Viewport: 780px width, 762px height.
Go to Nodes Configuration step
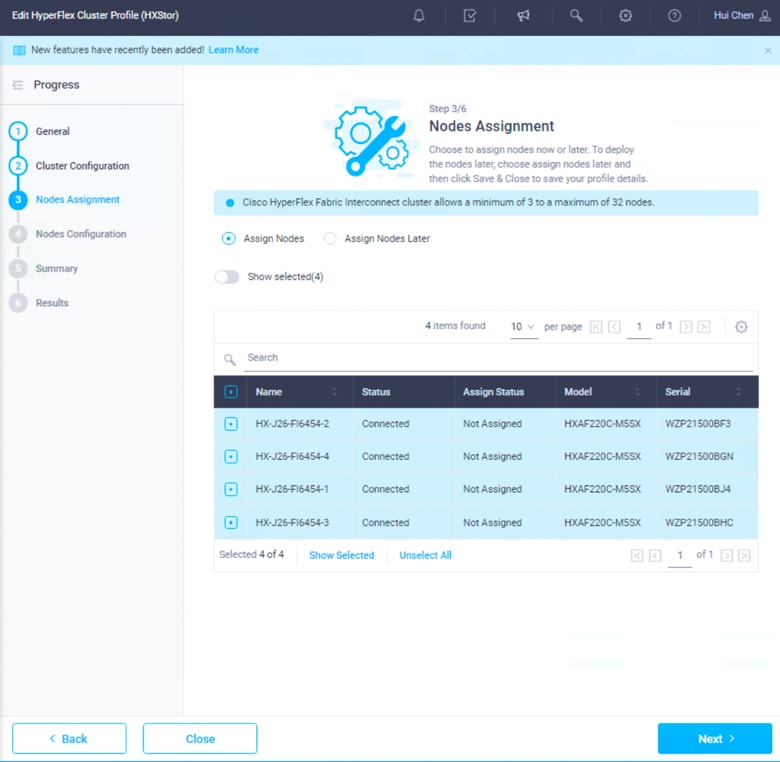click(x=81, y=234)
